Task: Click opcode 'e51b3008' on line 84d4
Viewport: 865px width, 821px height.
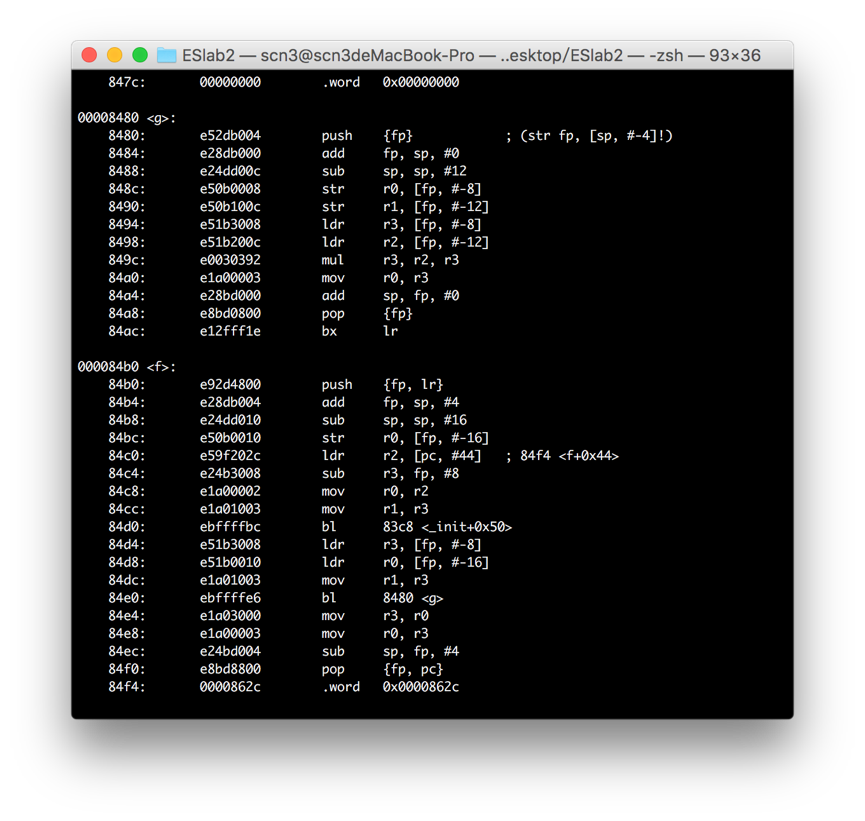Action: click(230, 545)
